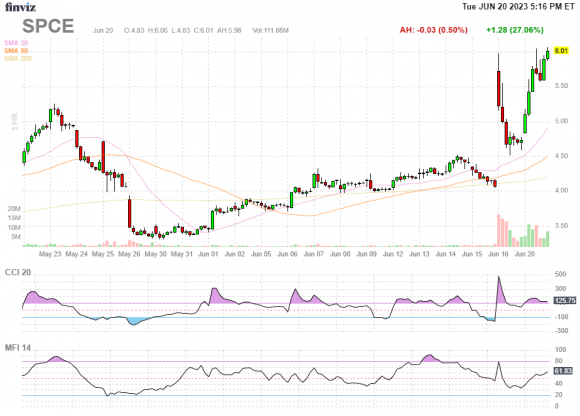The image size is (580, 416).
Task: Click the 20M volume axis label
Action: click(x=14, y=209)
